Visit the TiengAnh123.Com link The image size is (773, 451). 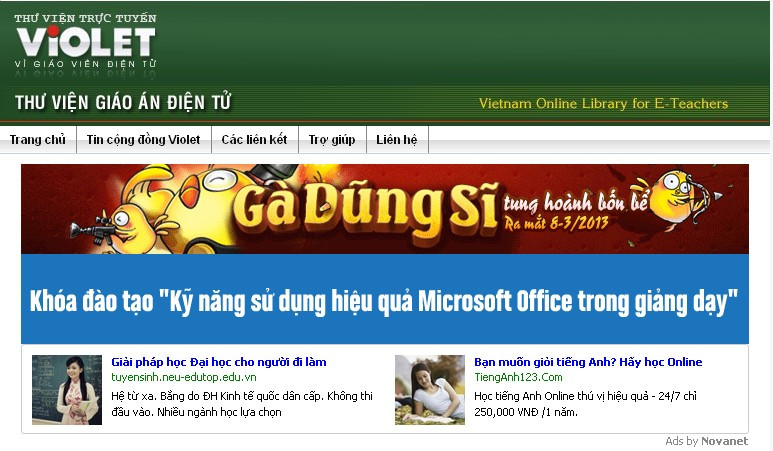tap(518, 378)
